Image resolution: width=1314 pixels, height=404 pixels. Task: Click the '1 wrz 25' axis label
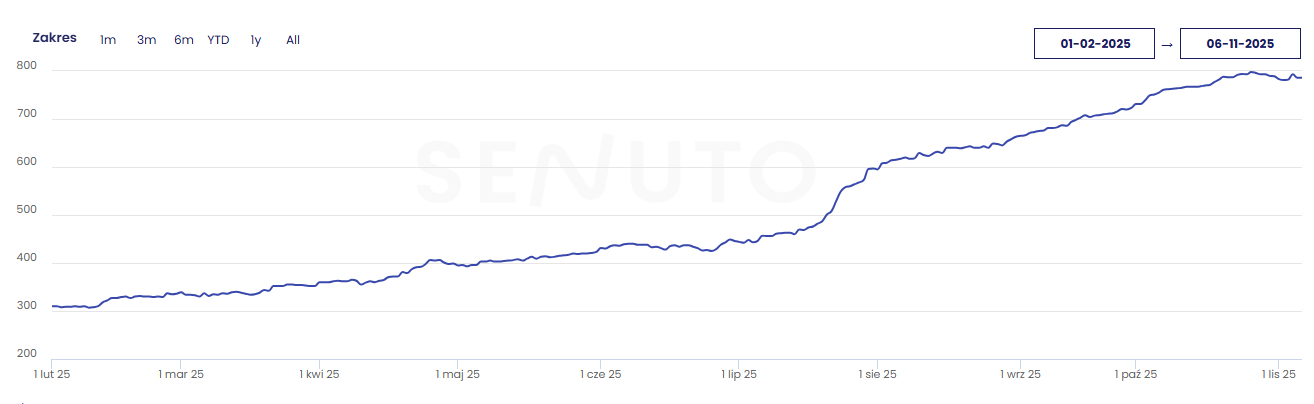[1020, 375]
